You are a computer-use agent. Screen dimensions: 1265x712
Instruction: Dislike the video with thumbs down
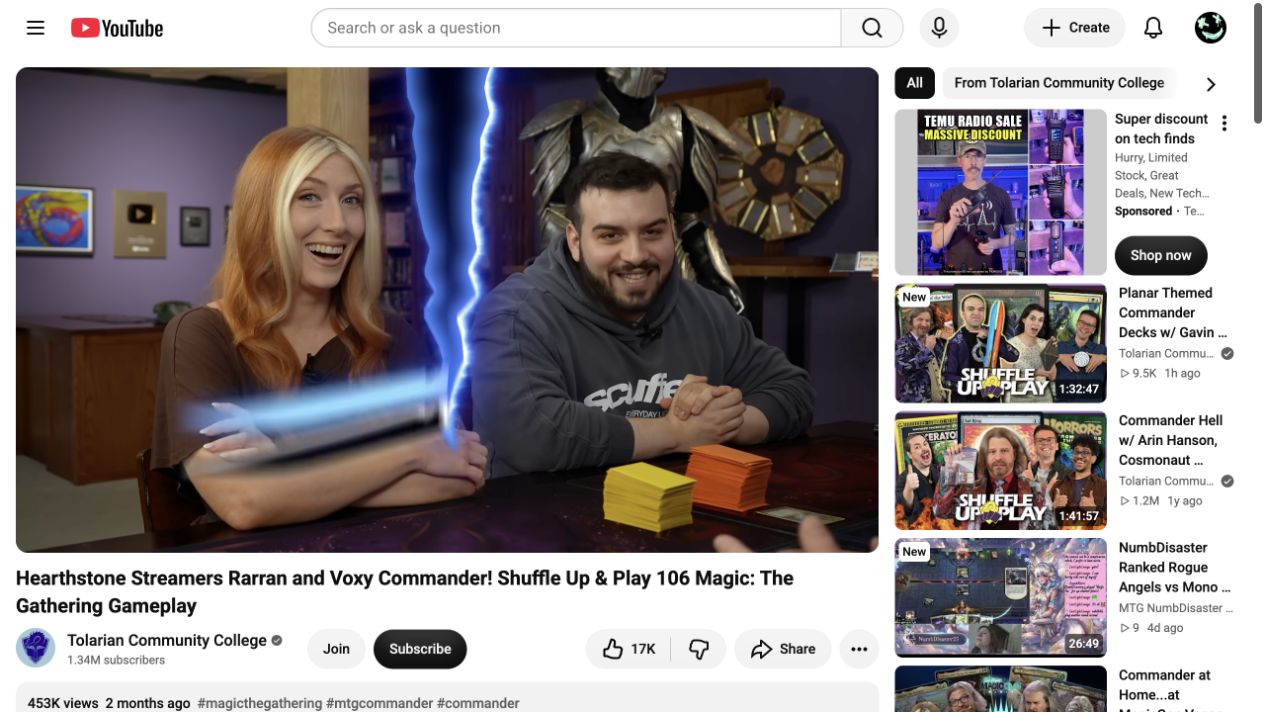point(699,649)
